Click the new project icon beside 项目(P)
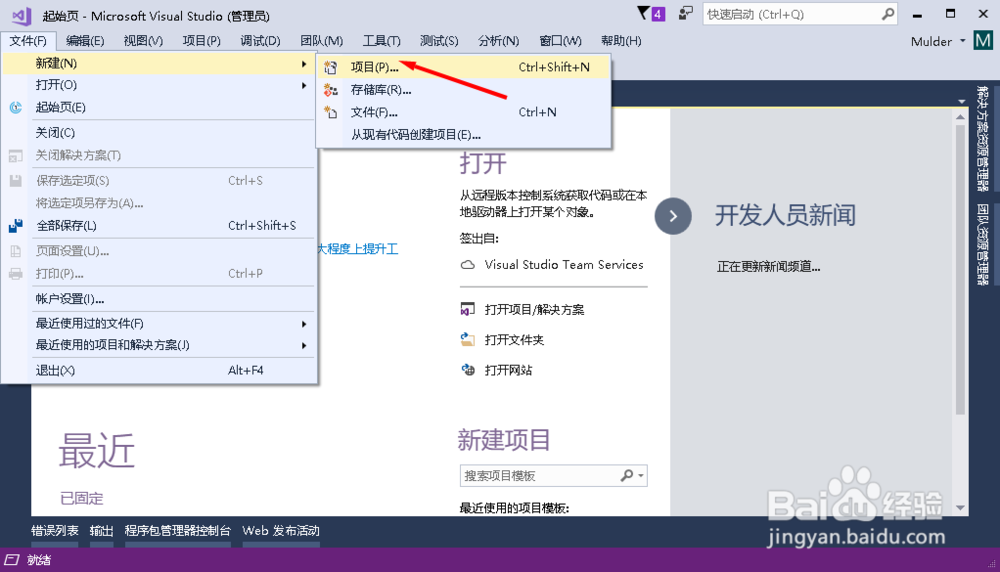This screenshot has width=1000, height=572. pyautogui.click(x=330, y=67)
